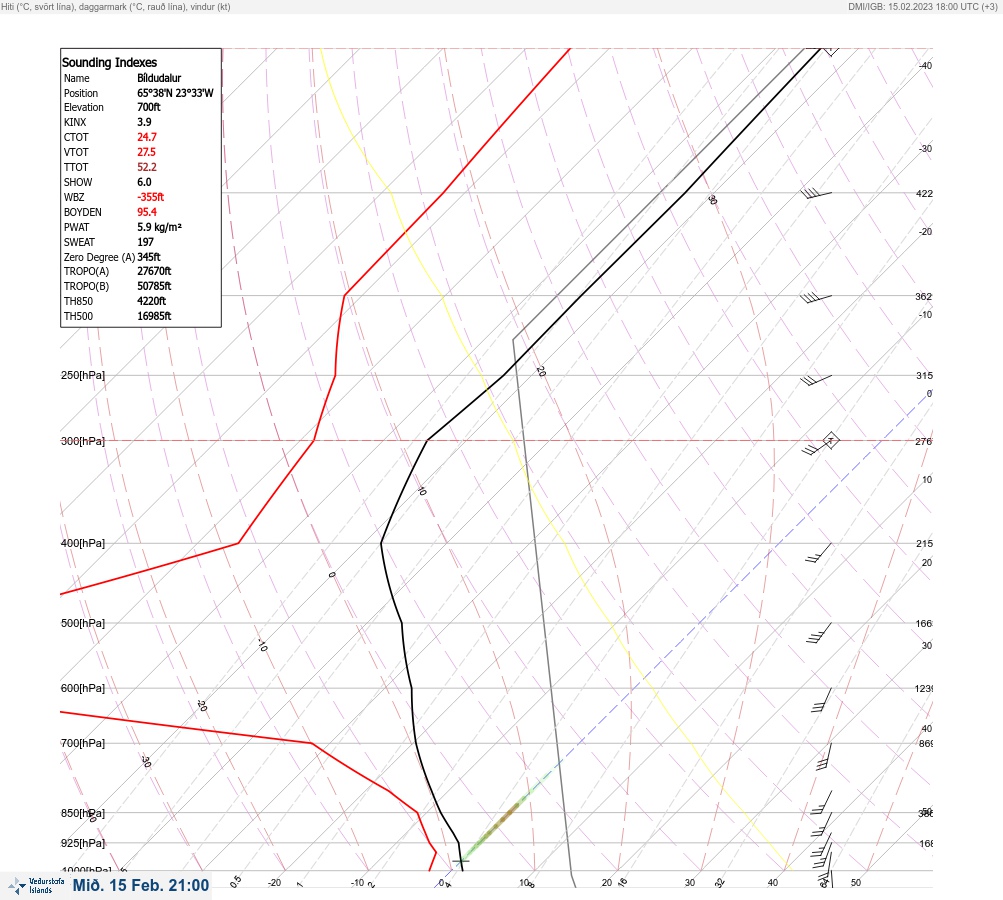Click the right-side height label 215

(x=924, y=544)
